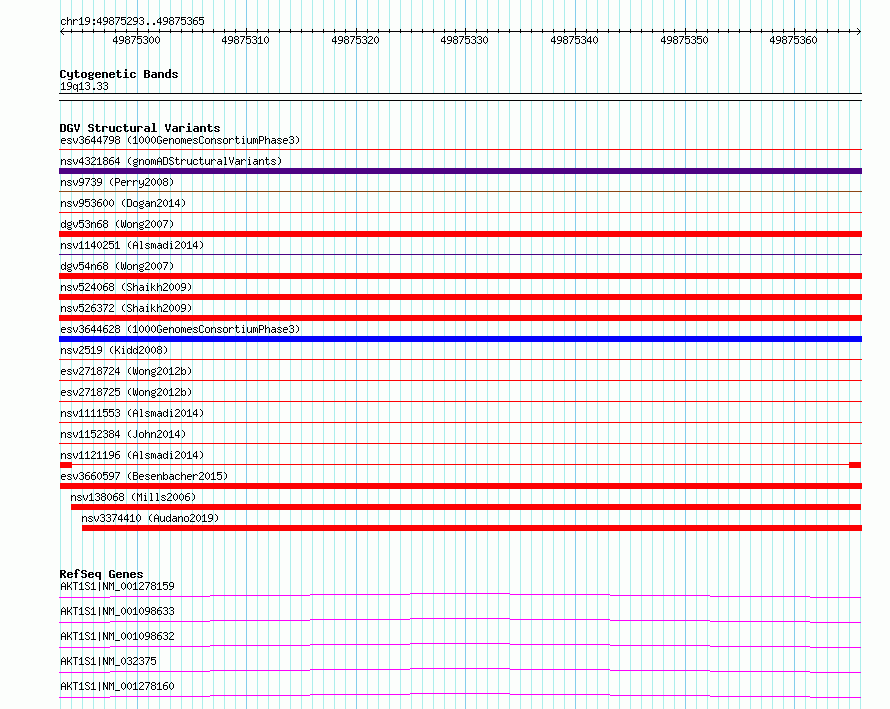Open transcript AKT1S1|NM_001278160
The width and height of the screenshot is (890, 709).
117,686
